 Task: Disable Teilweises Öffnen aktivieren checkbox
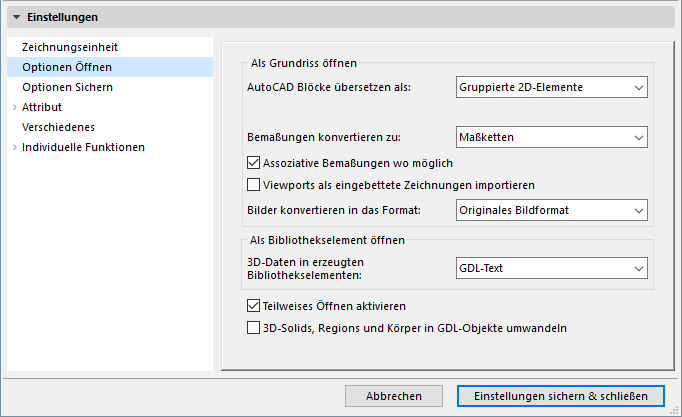pos(253,305)
